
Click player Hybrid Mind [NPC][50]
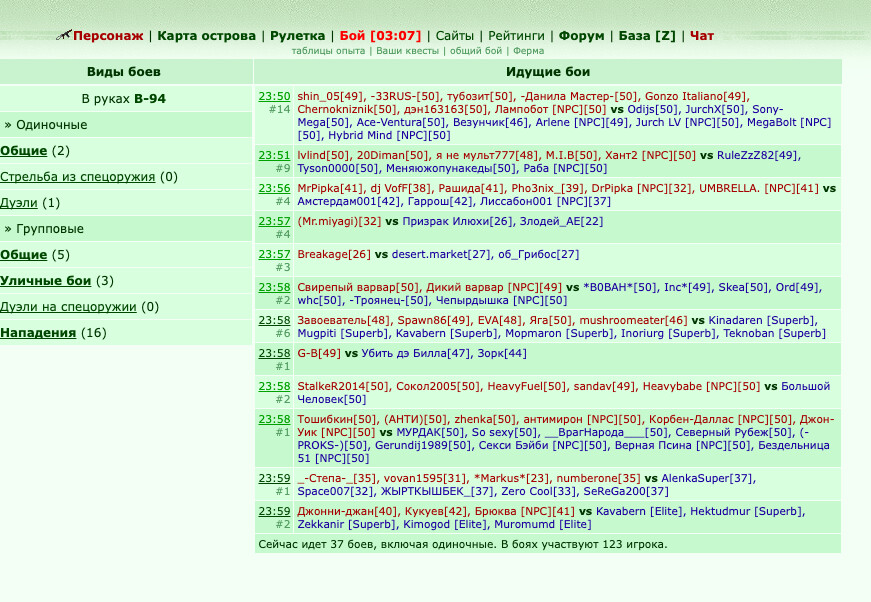click(389, 136)
